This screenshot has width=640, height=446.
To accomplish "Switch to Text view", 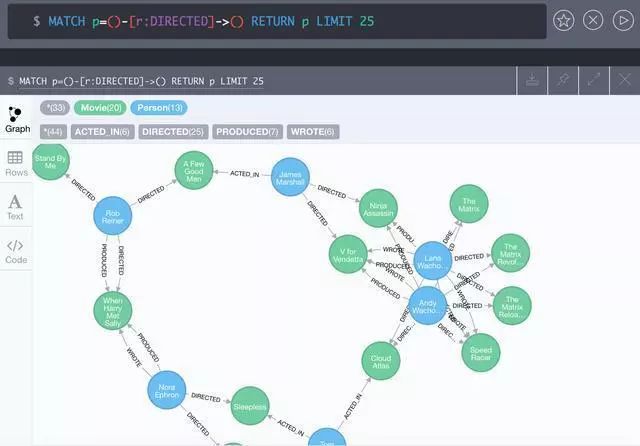I will click(16, 207).
